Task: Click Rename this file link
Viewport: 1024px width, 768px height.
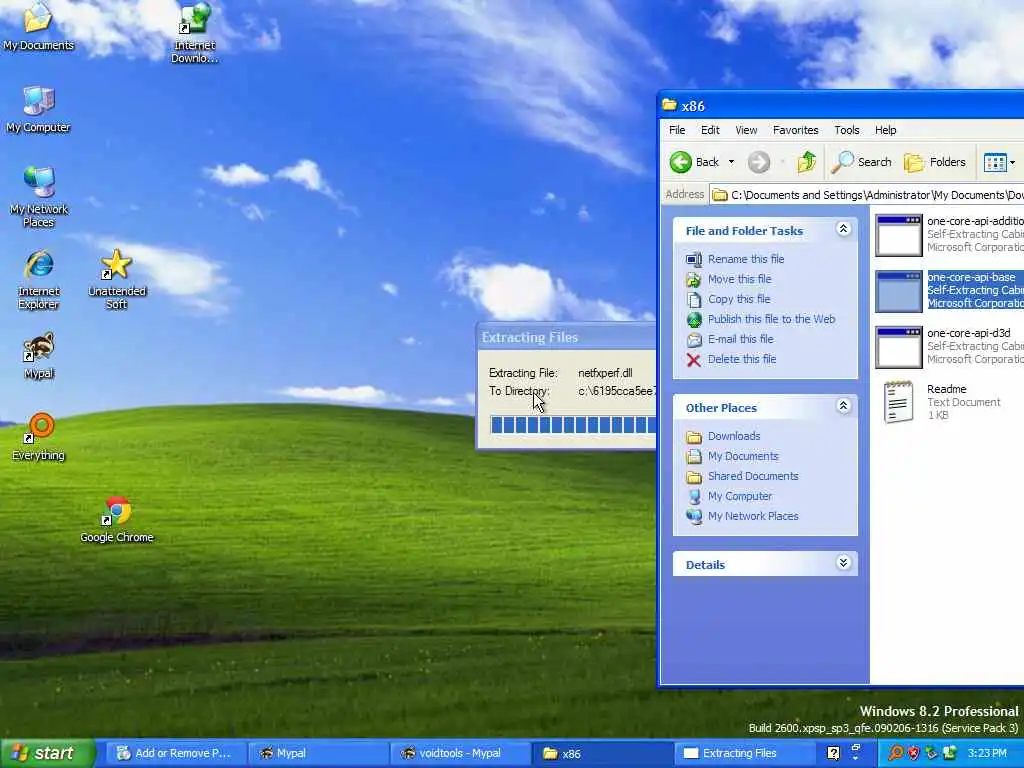Action: pos(746,259)
